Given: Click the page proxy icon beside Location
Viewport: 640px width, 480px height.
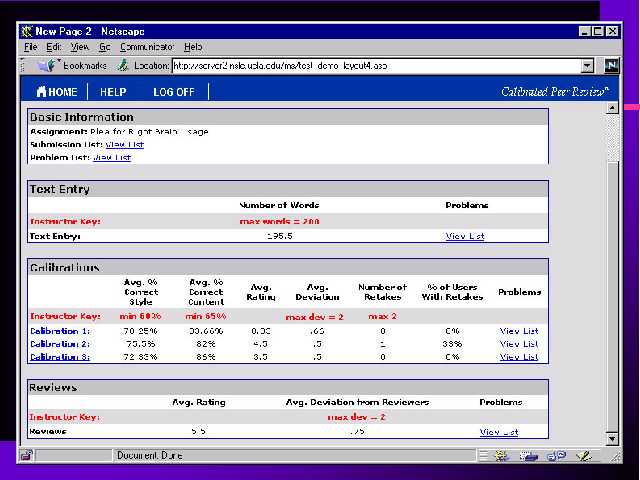Looking at the screenshot, I should click(123, 65).
